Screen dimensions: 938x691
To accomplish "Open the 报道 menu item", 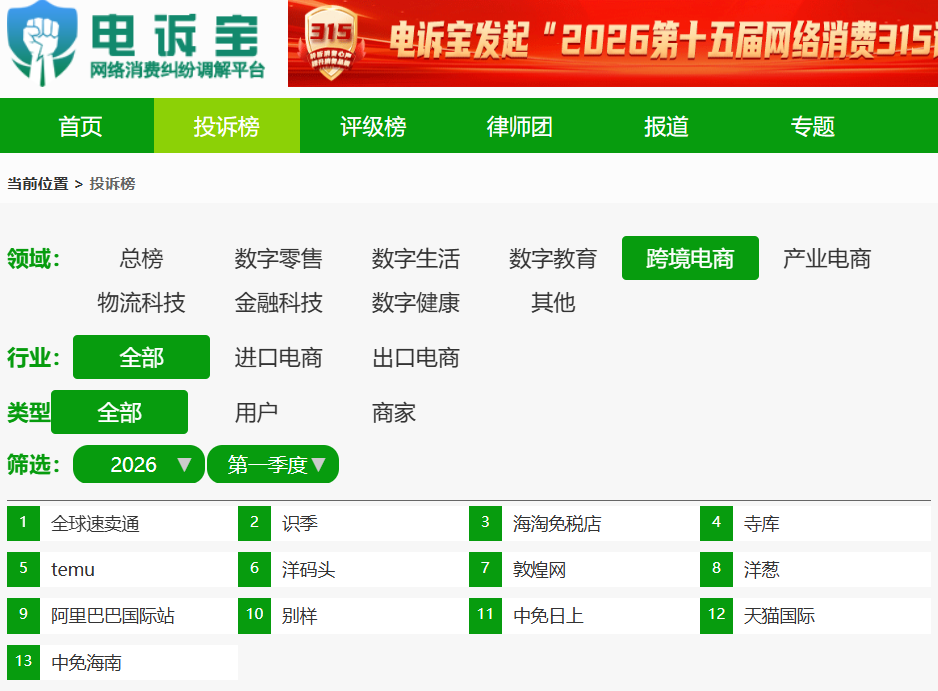I will (x=665, y=126).
